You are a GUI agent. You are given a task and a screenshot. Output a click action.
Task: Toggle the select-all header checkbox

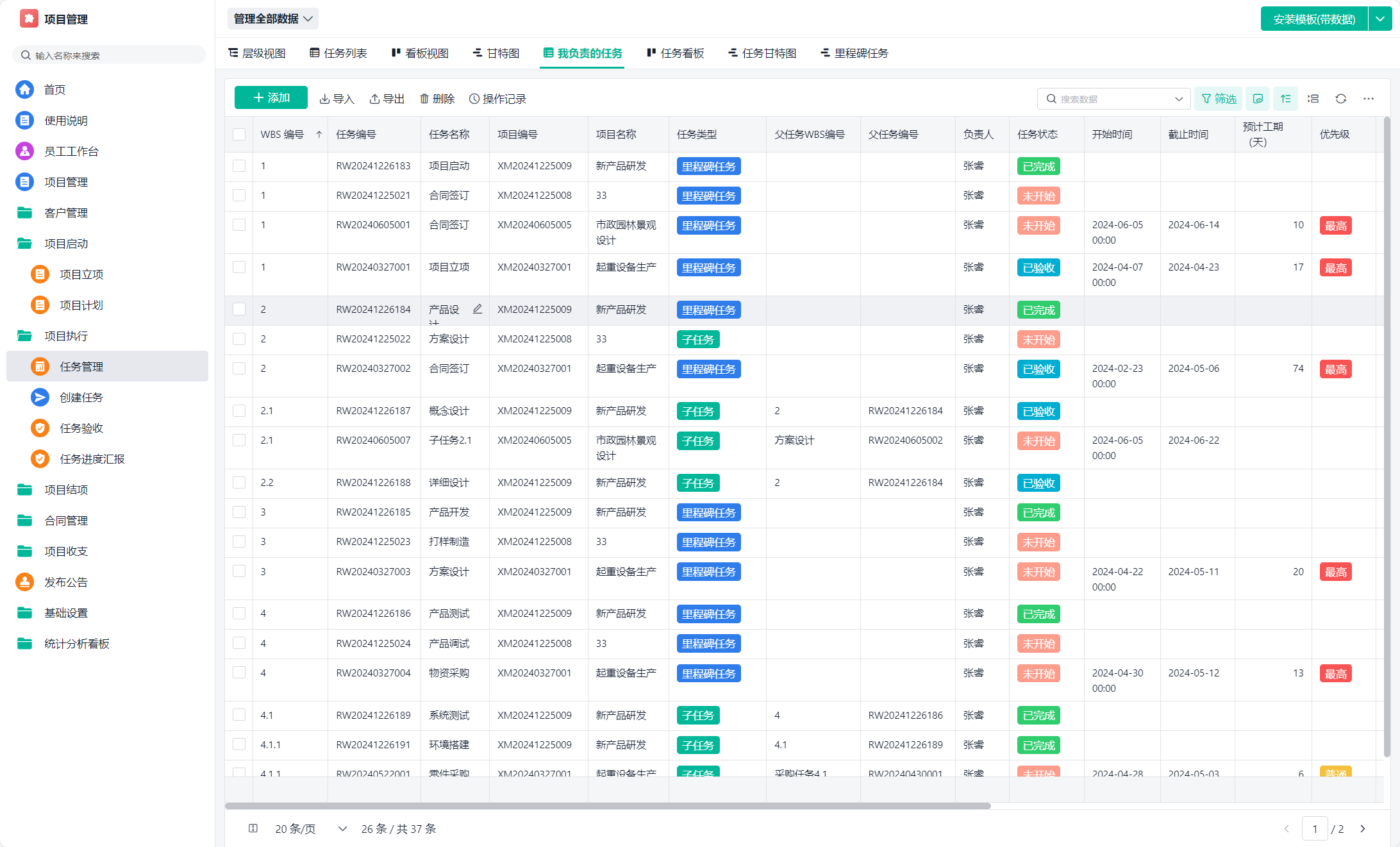[x=239, y=134]
